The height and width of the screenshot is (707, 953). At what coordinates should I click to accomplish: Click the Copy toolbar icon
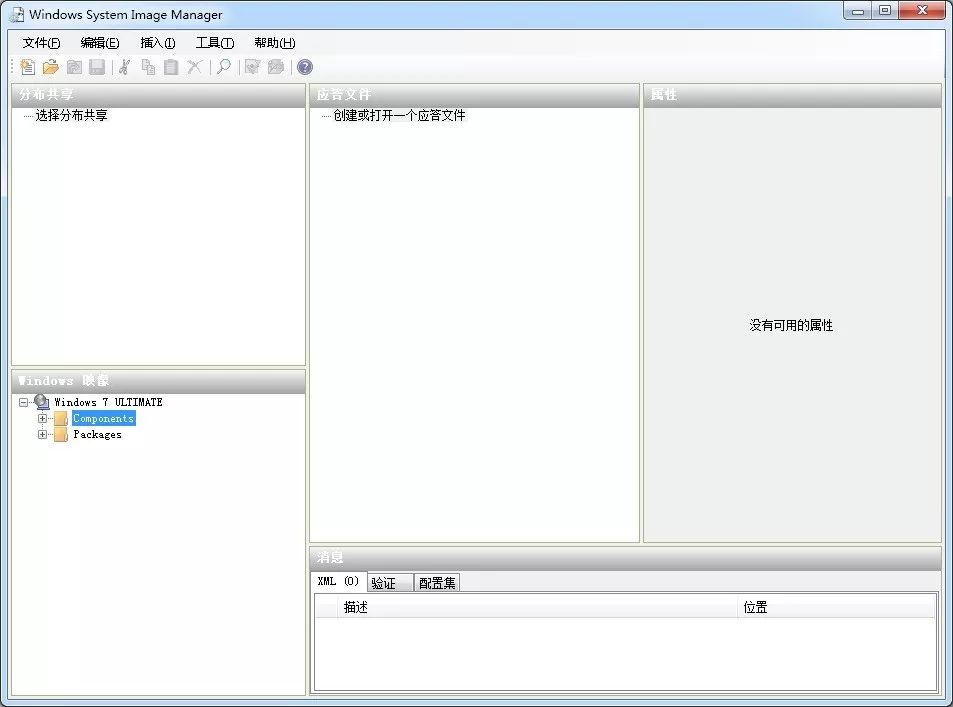(148, 67)
